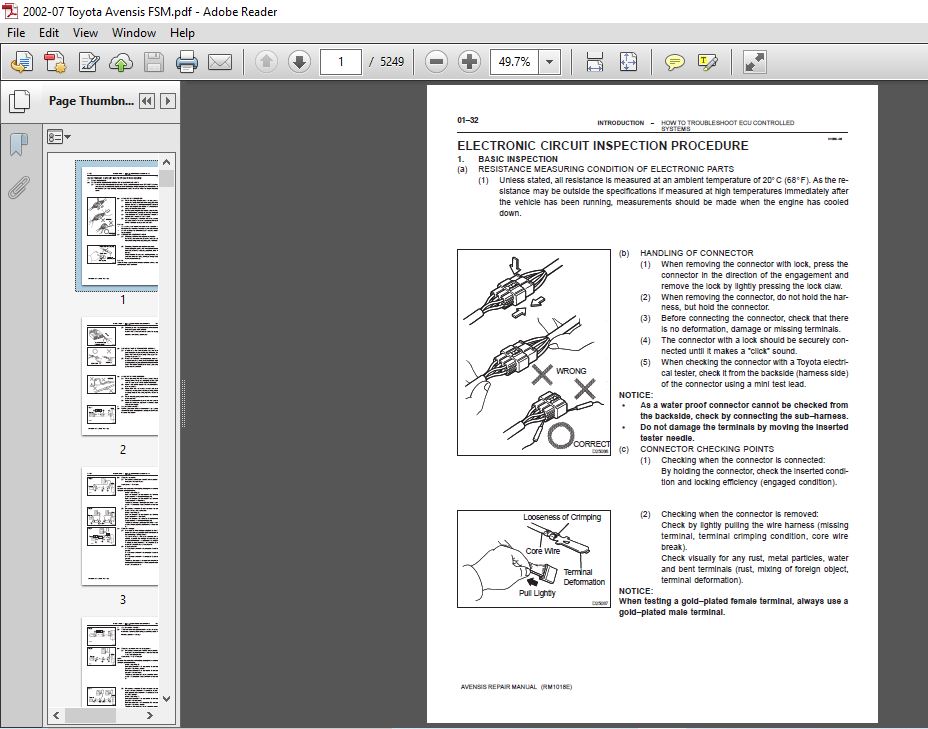928x729 pixels.
Task: Zoom out with the minus button
Action: [436, 62]
